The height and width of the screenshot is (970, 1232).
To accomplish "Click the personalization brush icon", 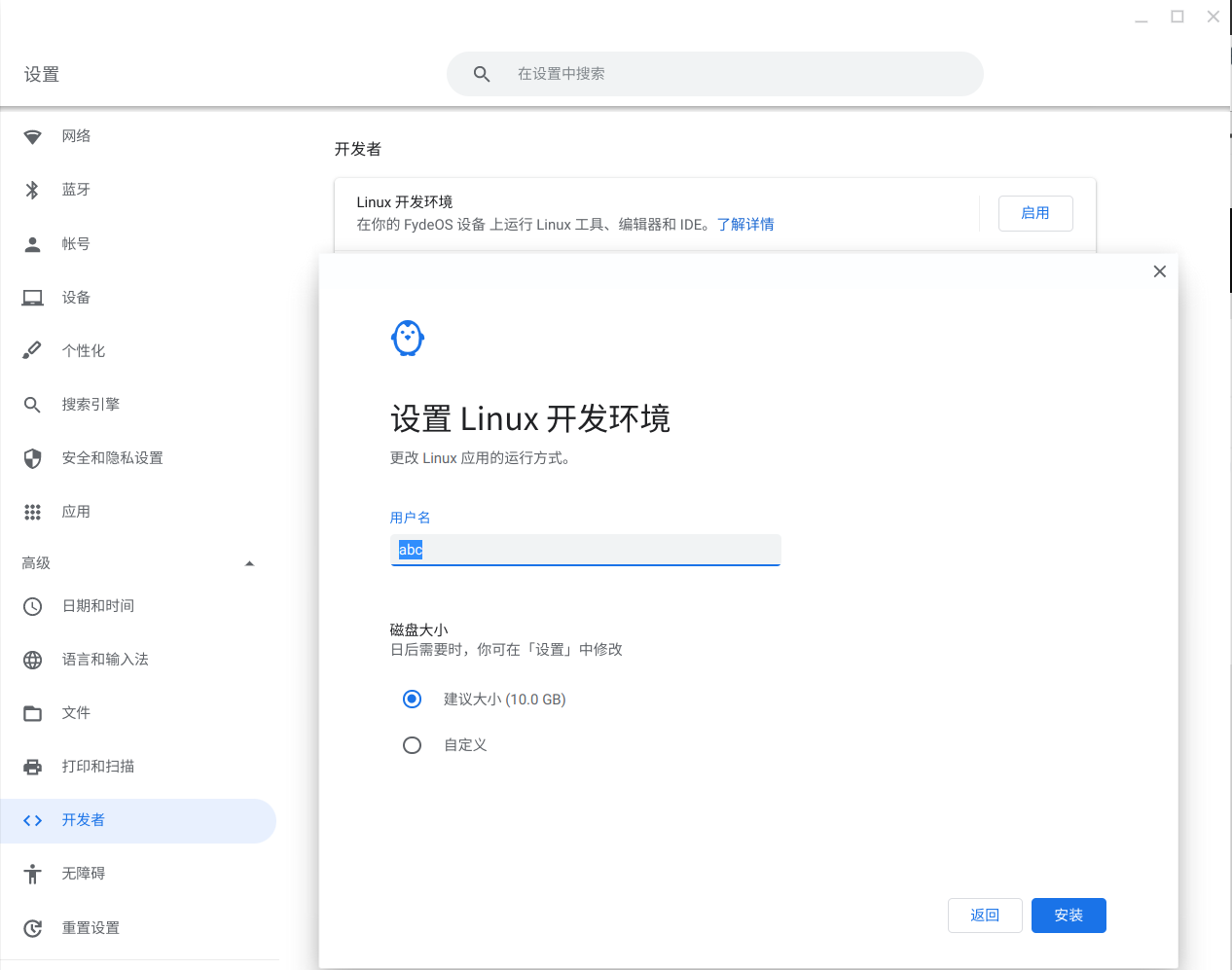I will 32,350.
